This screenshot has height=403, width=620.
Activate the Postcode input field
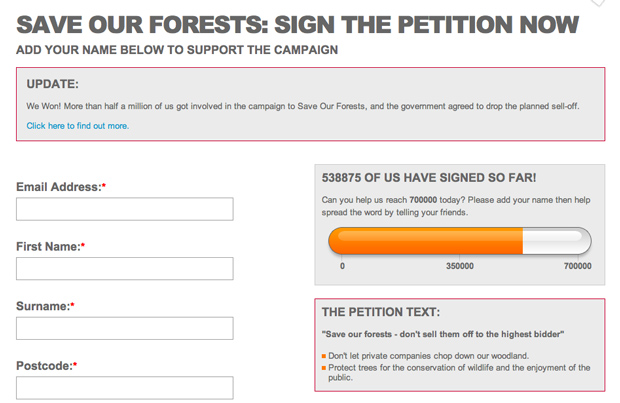(x=125, y=388)
